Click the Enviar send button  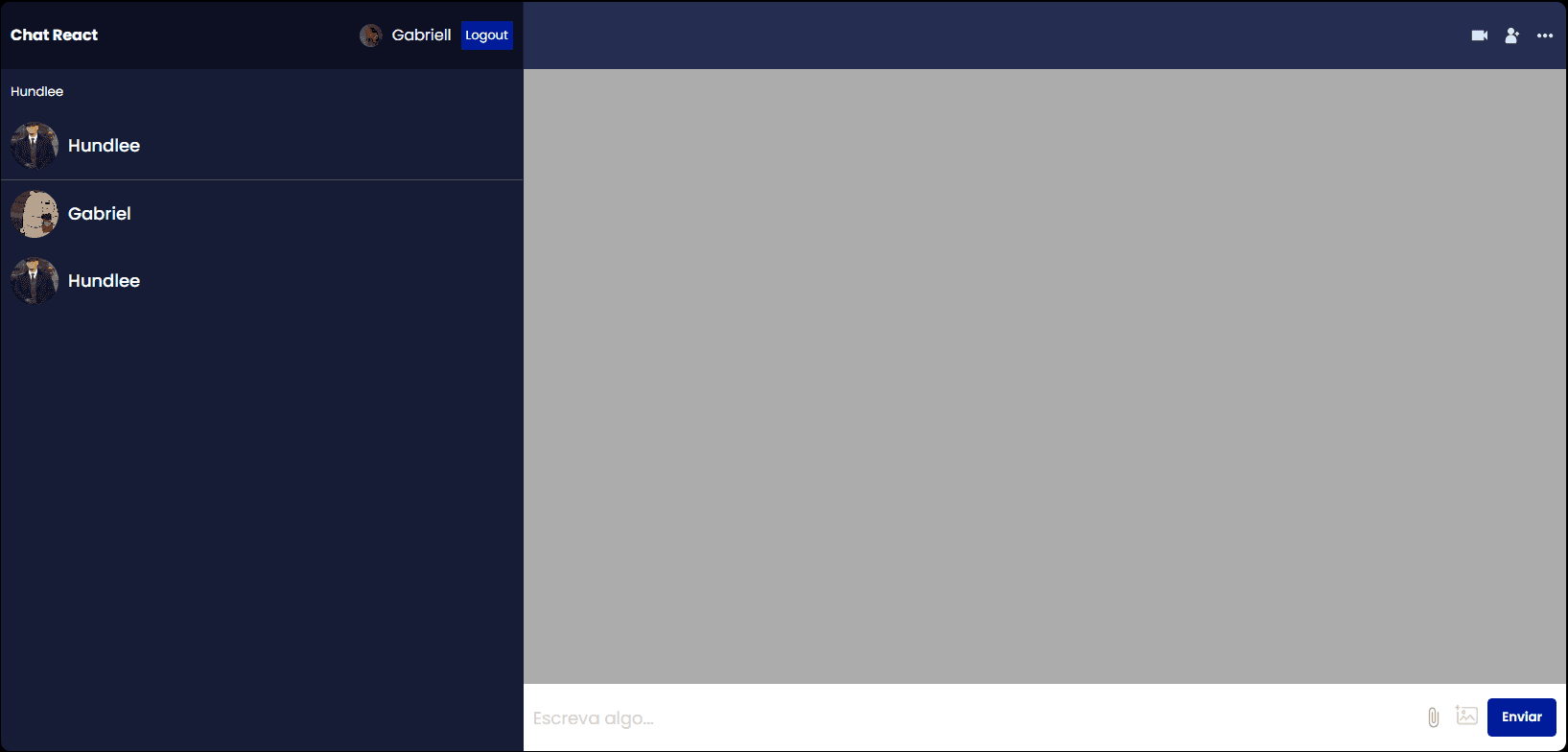coord(1522,717)
